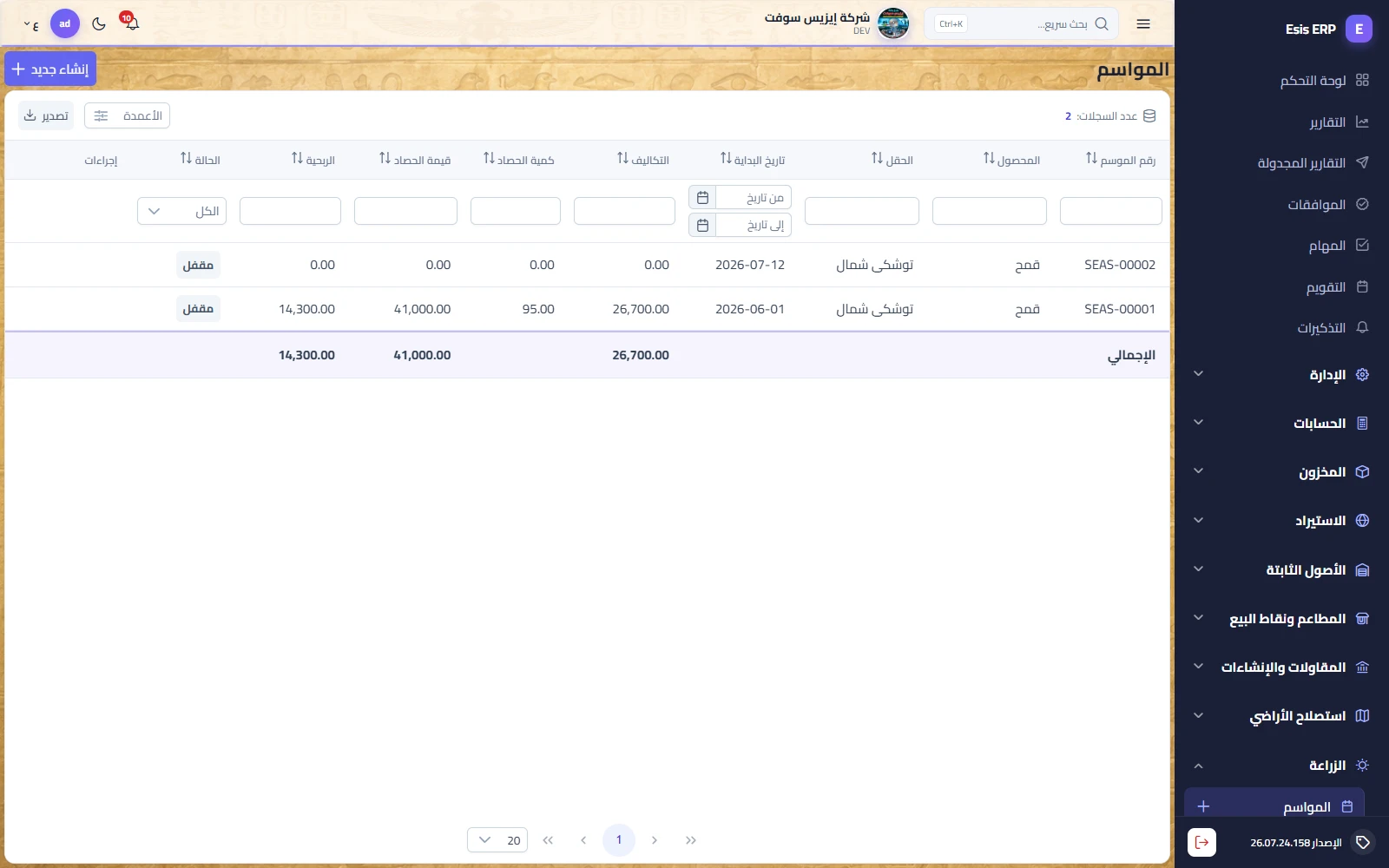
Task: Open الحالة filter dropdown 'الكل'
Action: point(181,211)
